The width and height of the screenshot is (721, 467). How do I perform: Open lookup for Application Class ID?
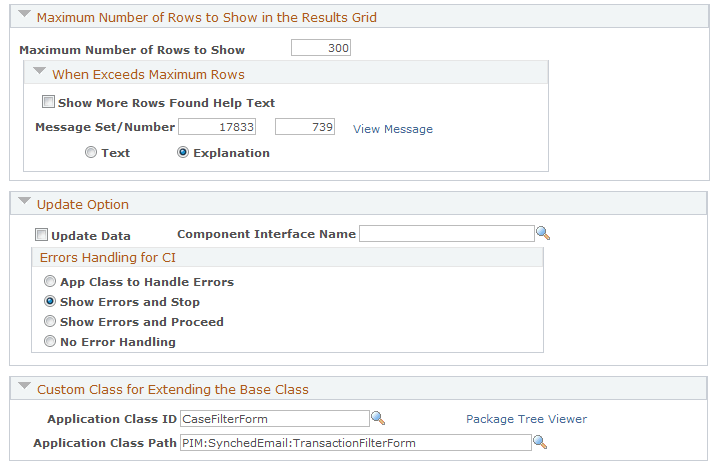pyautogui.click(x=378, y=418)
